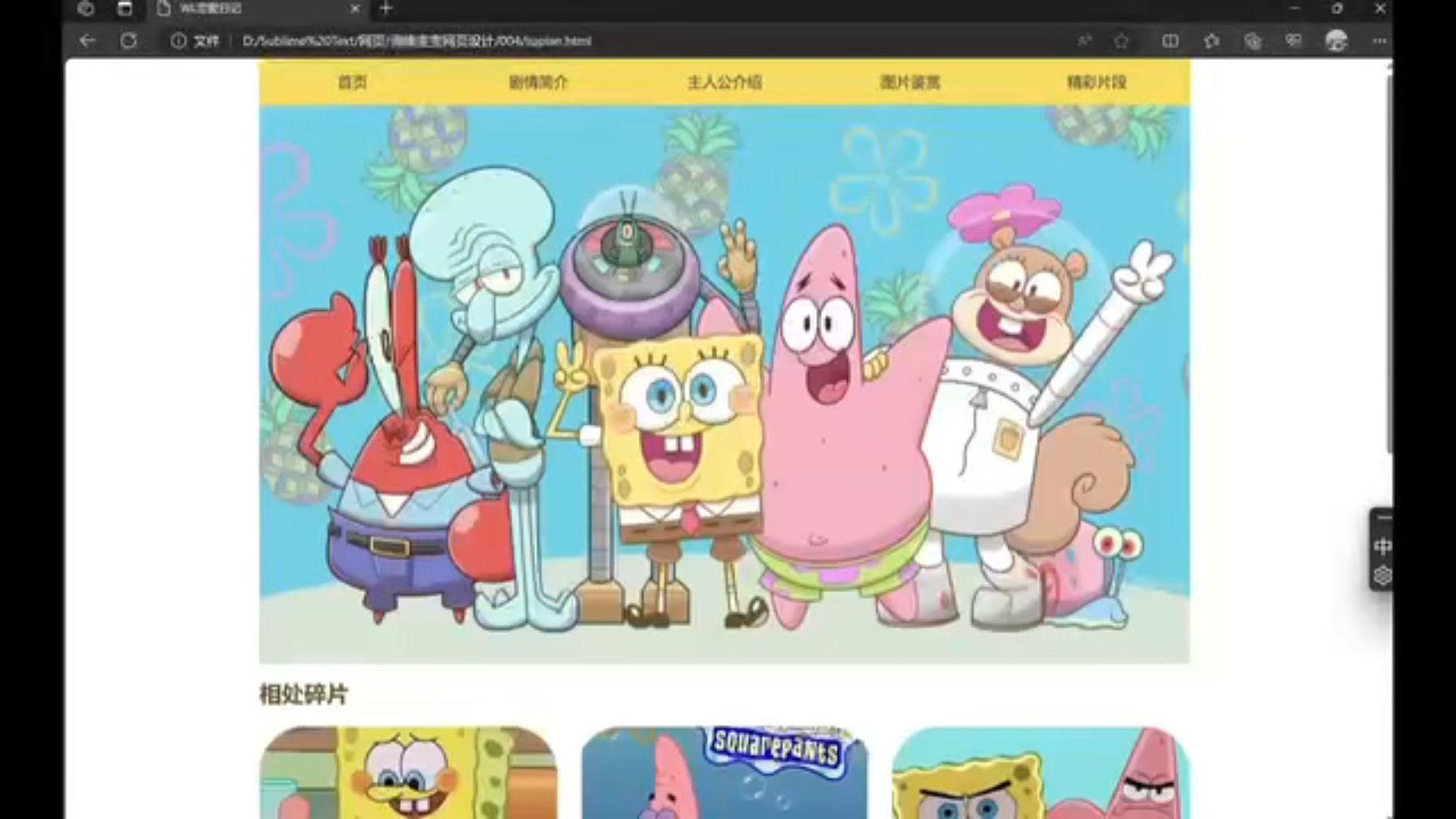Go to 首页 in the yellow navbar
The height and width of the screenshot is (819, 1456).
click(352, 82)
